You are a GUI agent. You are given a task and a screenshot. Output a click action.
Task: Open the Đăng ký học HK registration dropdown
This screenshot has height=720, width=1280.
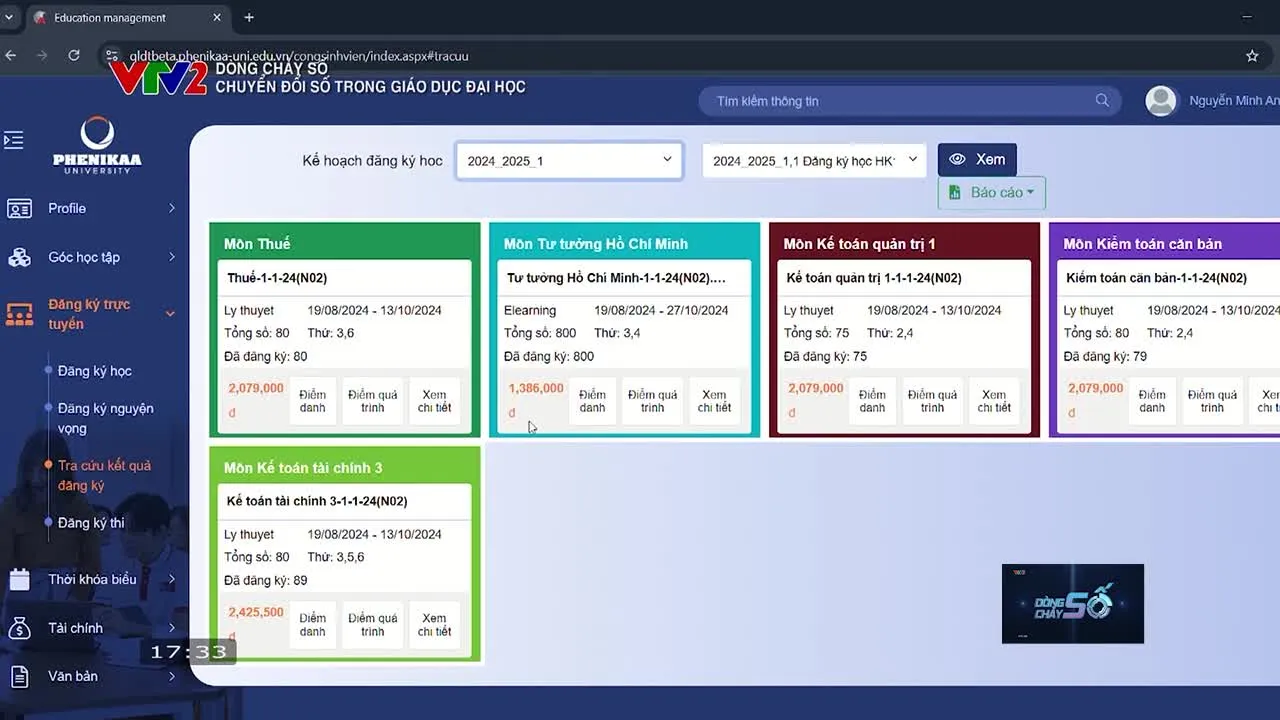click(814, 160)
